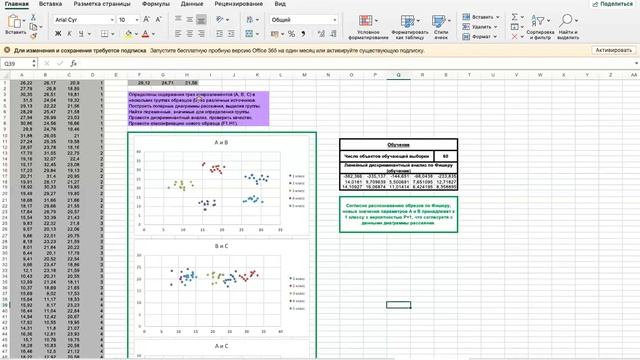Open Find and Select (Найти и выделить)

[568, 27]
